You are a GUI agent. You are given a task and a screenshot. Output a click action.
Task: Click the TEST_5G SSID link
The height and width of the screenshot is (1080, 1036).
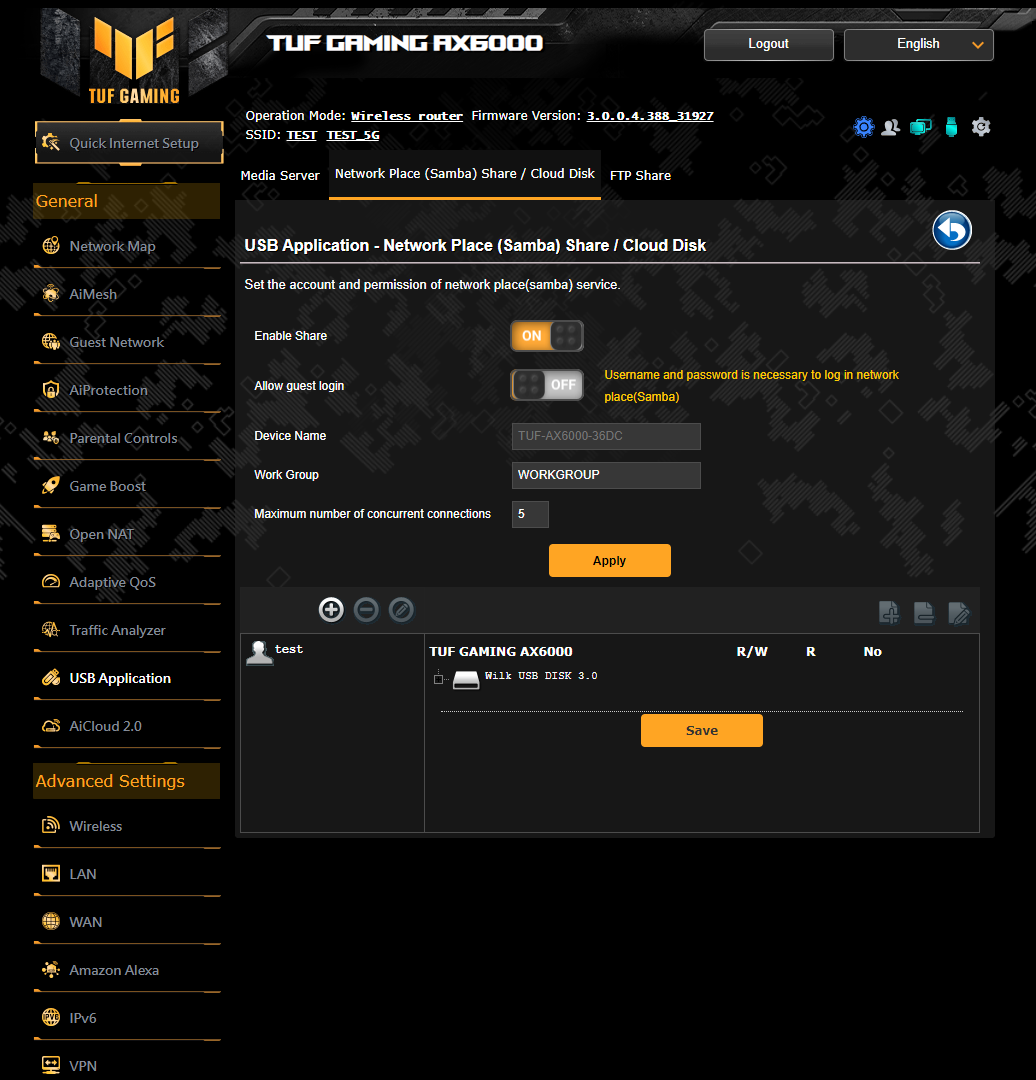pyautogui.click(x=353, y=135)
